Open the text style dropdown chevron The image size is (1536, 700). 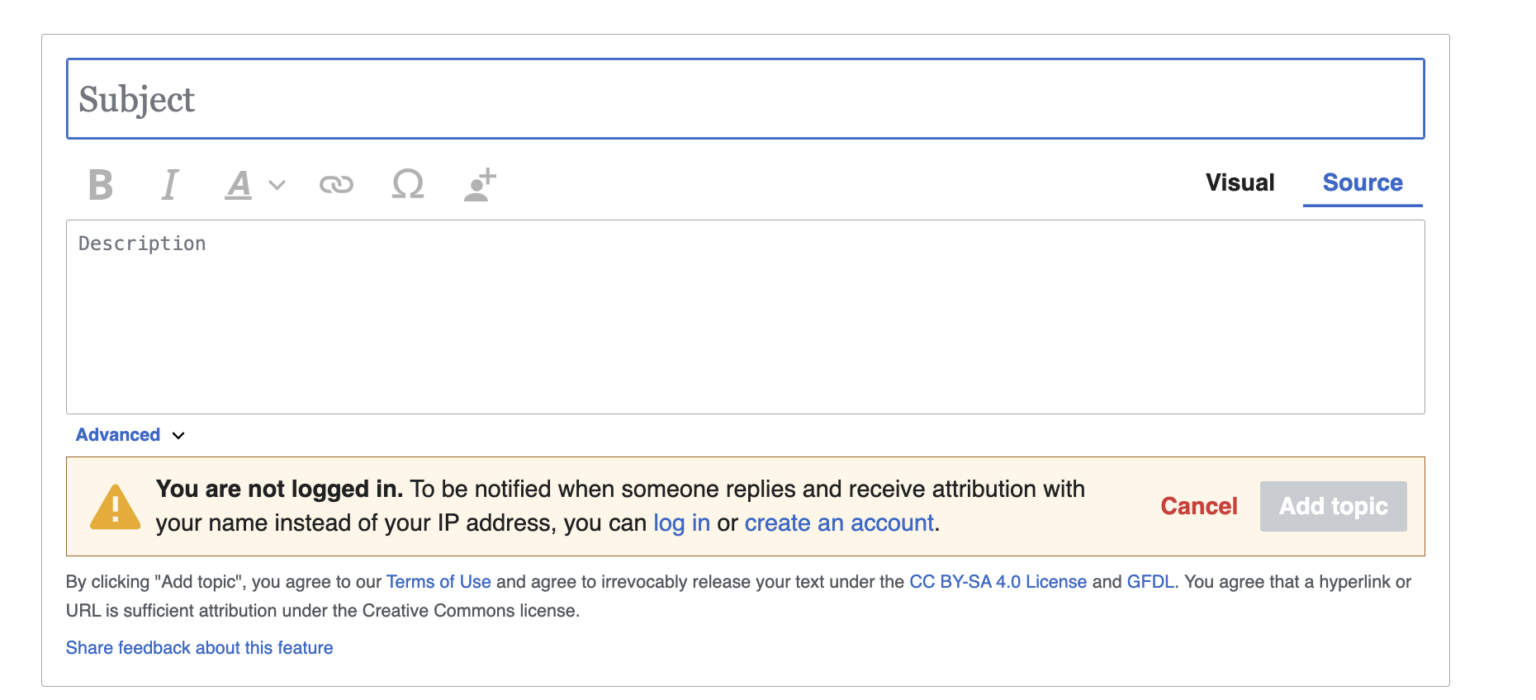(276, 185)
